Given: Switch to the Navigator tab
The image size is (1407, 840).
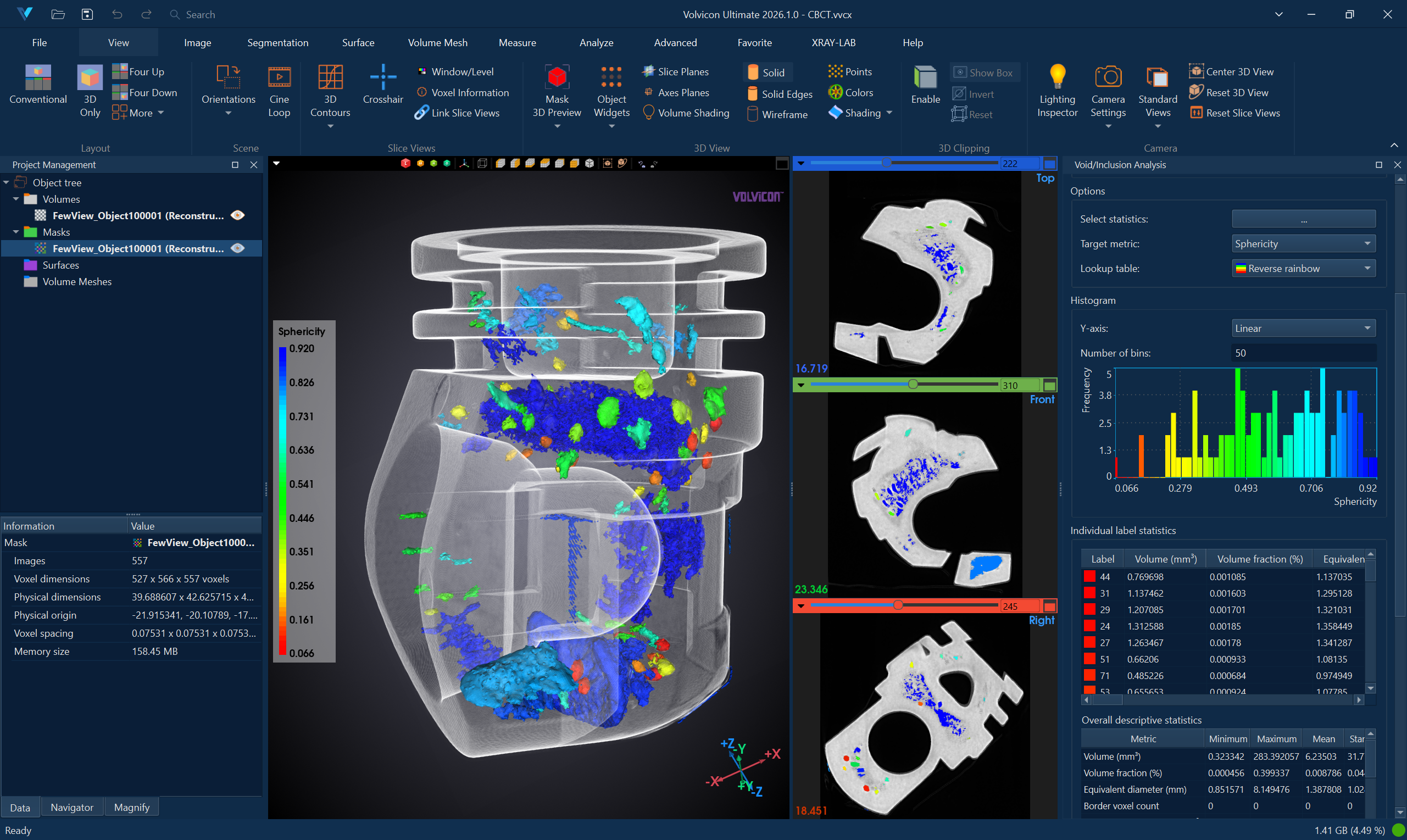Looking at the screenshot, I should tap(72, 807).
